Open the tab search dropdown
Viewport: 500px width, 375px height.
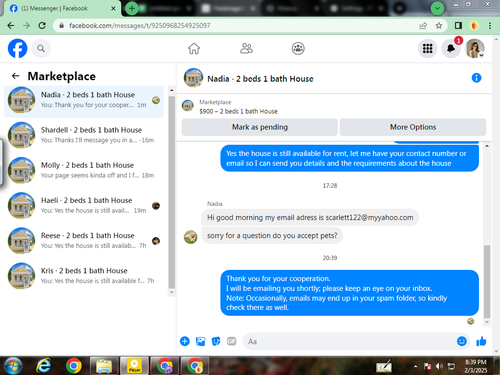pyautogui.click(x=437, y=8)
